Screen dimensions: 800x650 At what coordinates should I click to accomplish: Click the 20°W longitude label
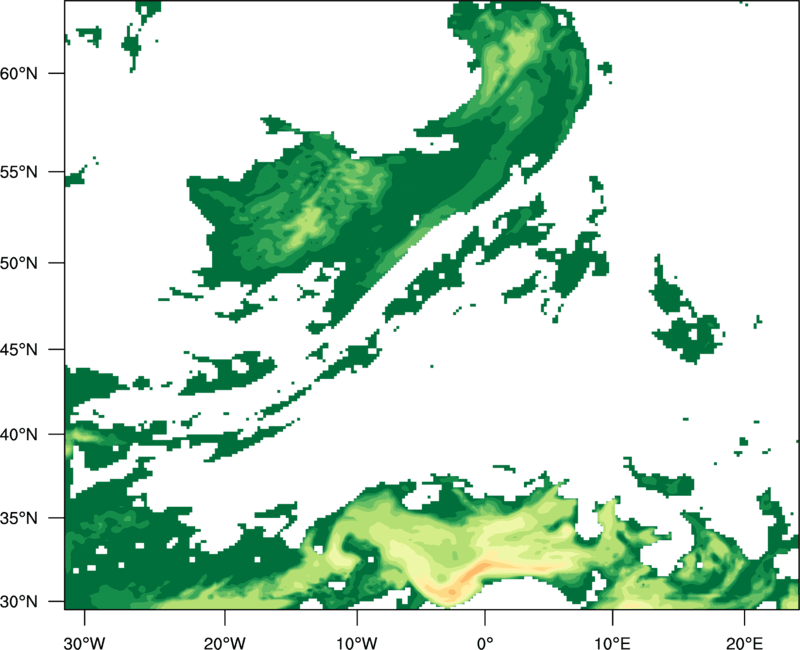tap(224, 643)
